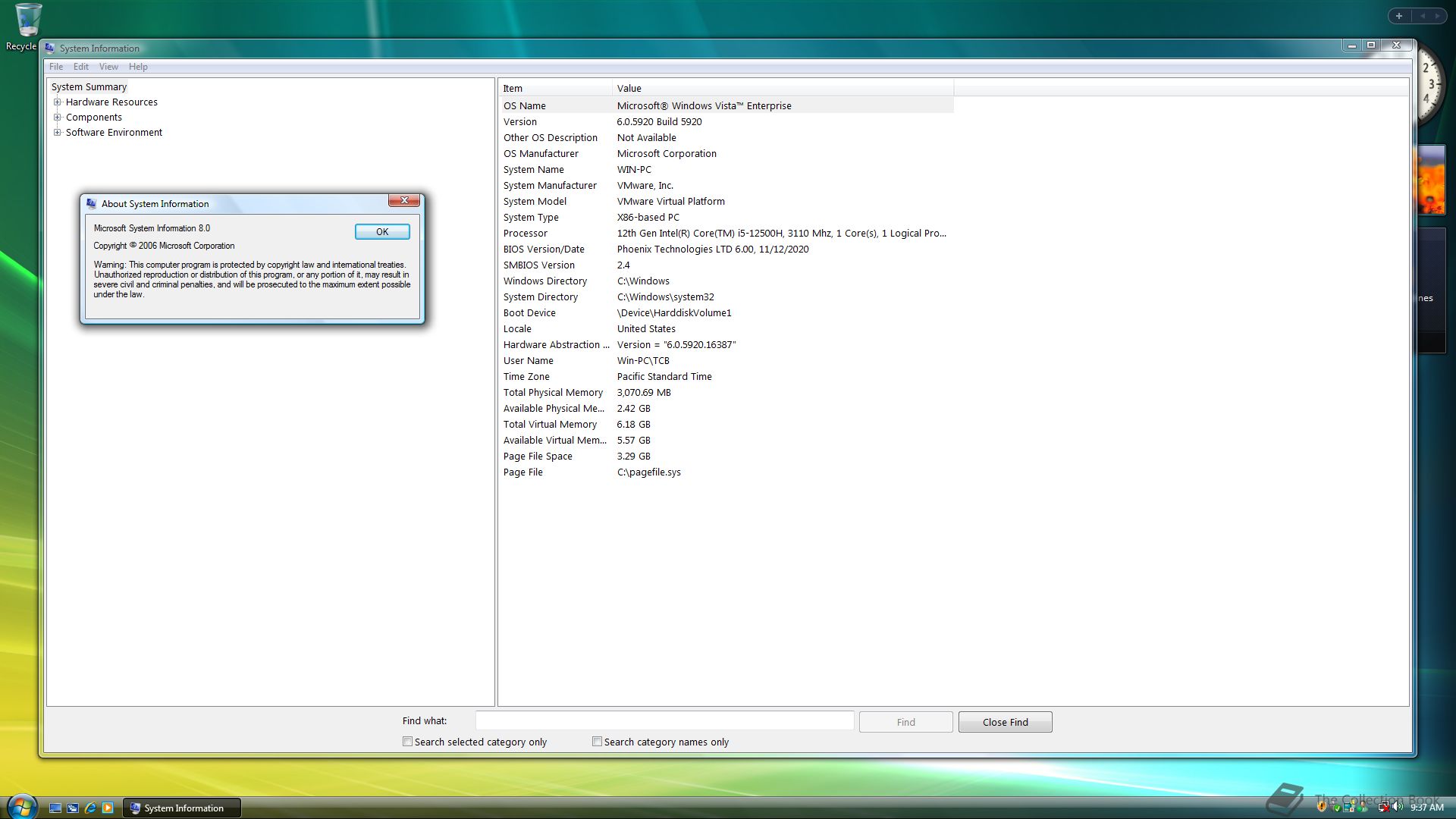Launch Windows Media Player from quick launch
Image resolution: width=1456 pixels, height=819 pixels.
click(108, 808)
